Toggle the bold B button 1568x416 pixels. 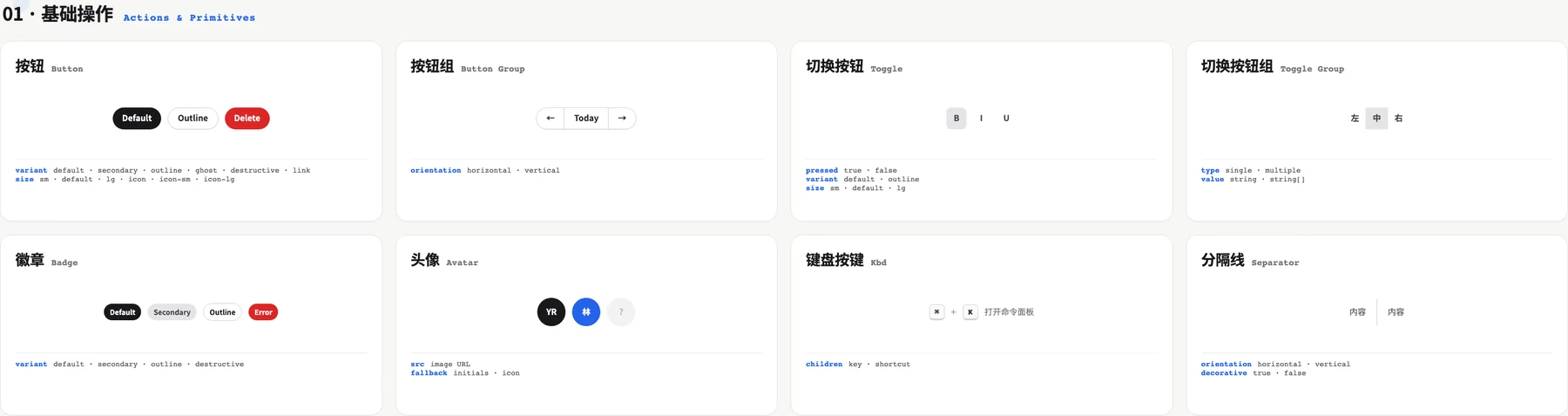[x=956, y=119]
